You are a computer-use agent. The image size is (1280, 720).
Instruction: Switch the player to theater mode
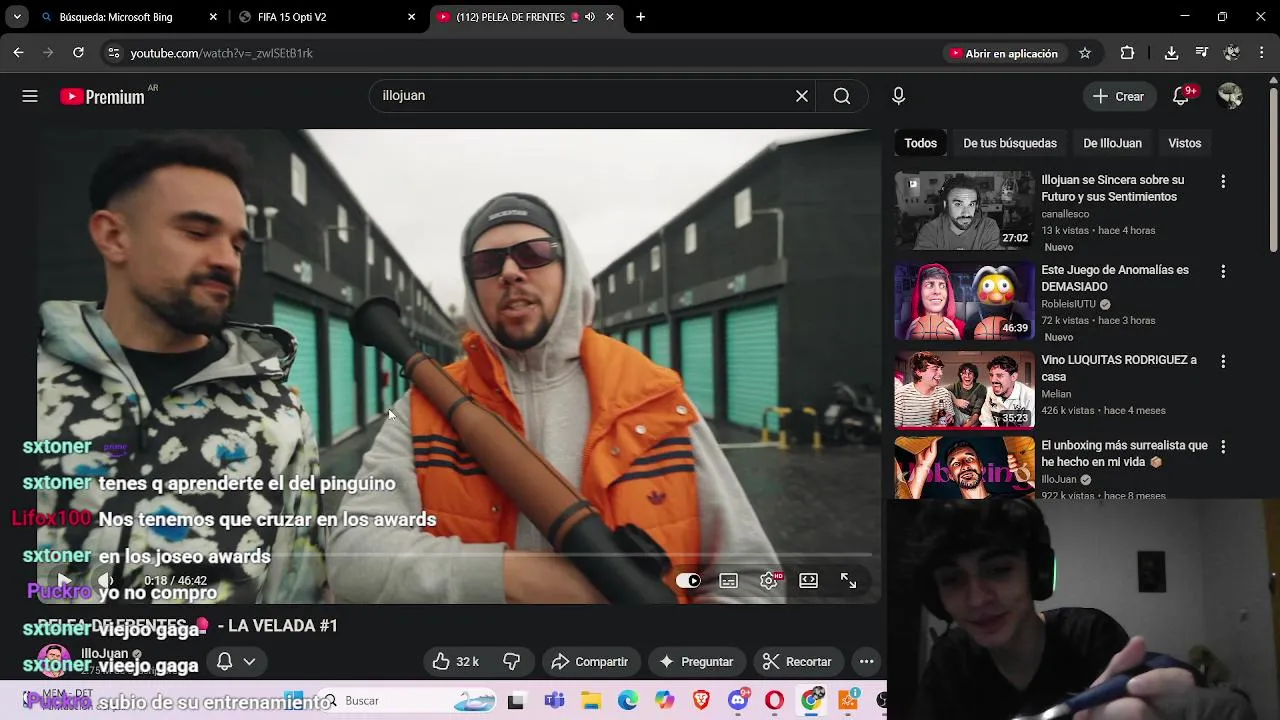pyautogui.click(x=808, y=580)
